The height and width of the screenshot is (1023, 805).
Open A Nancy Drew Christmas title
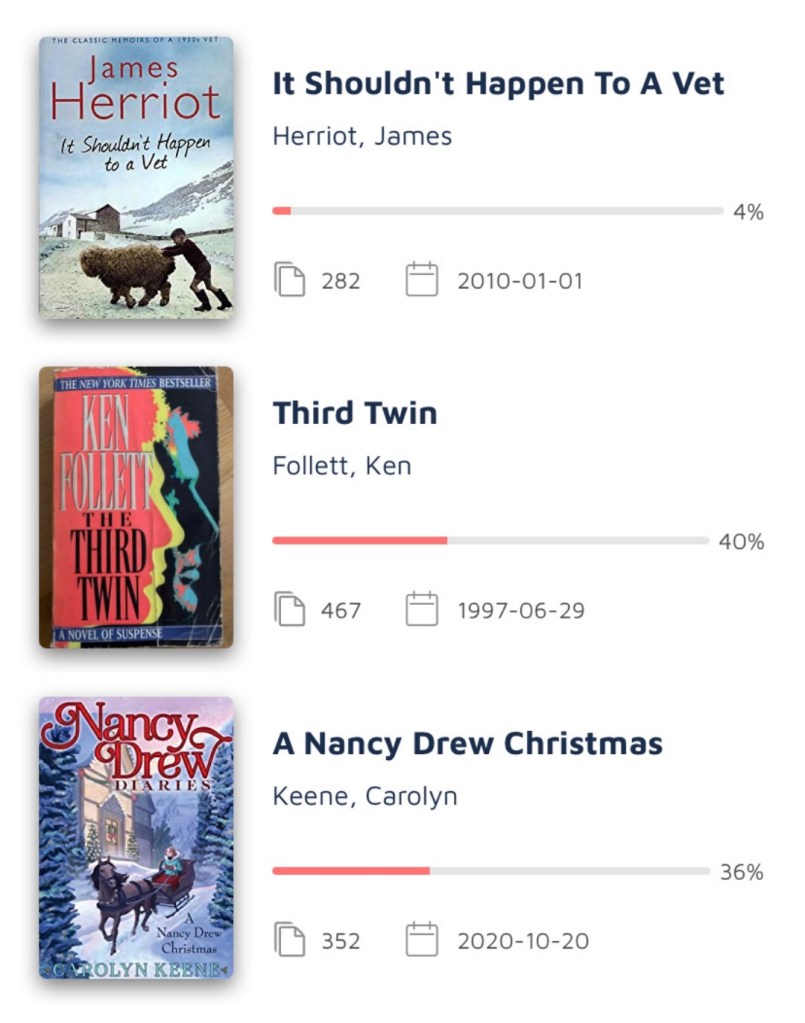pos(467,744)
